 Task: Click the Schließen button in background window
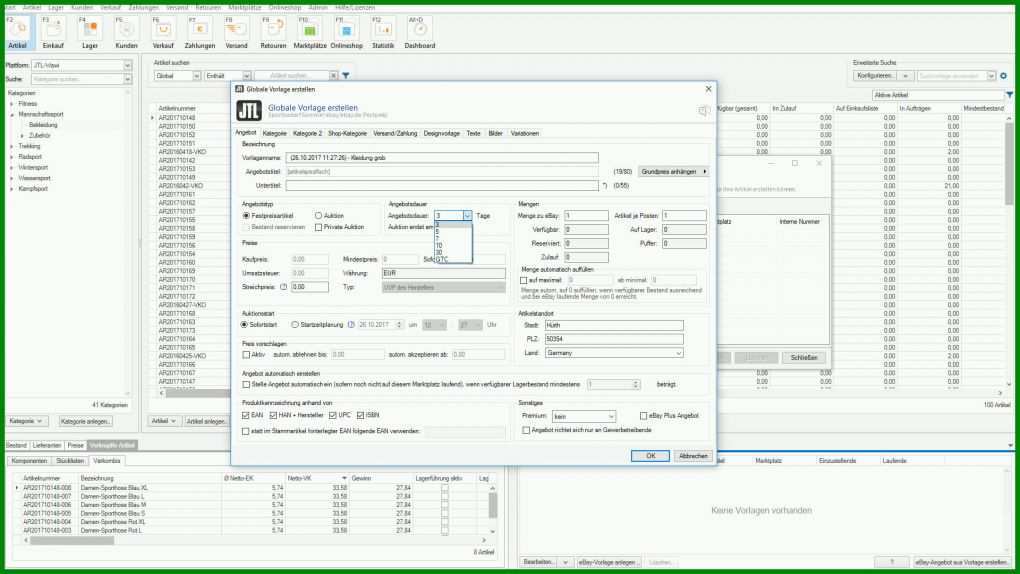(803, 357)
